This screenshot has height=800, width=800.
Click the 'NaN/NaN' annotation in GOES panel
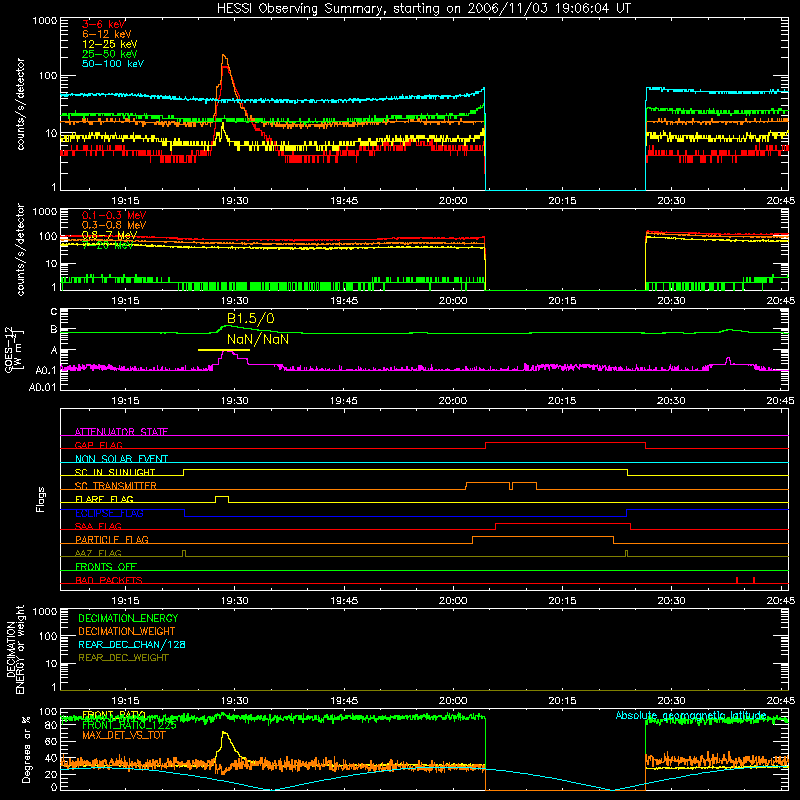tap(258, 339)
